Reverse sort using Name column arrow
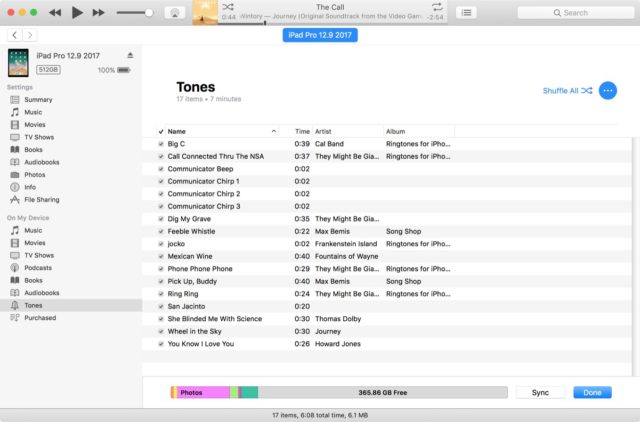 [274, 131]
